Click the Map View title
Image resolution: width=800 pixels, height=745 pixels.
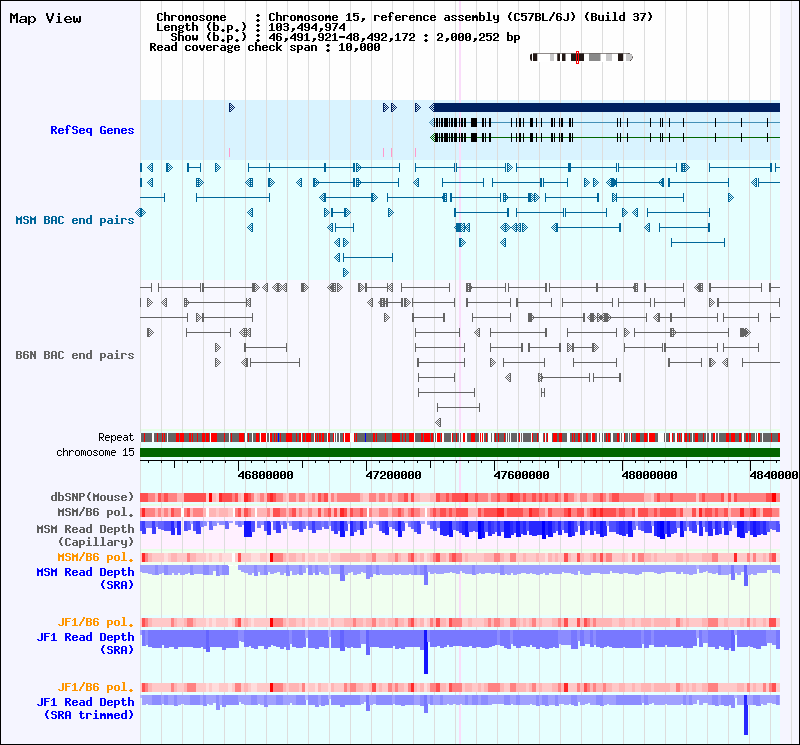tap(45, 18)
